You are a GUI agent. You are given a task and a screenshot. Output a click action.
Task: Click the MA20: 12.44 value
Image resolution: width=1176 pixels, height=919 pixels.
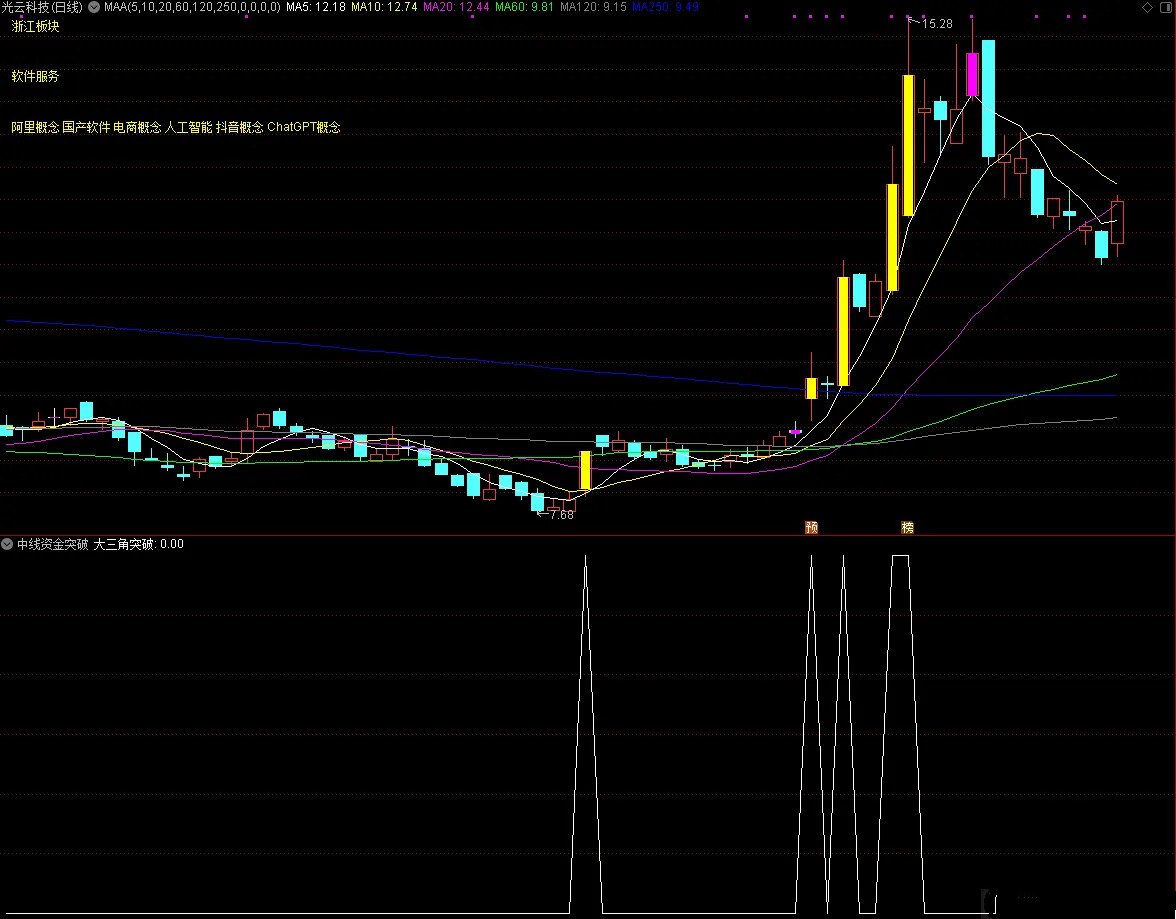tap(456, 7)
